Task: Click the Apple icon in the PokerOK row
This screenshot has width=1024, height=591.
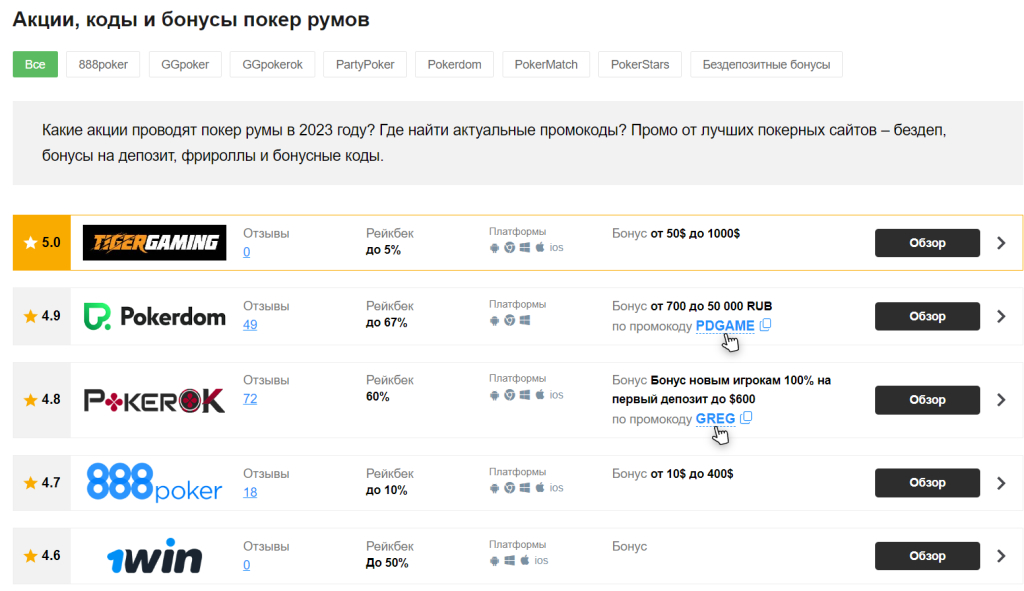Action: pos(540,394)
